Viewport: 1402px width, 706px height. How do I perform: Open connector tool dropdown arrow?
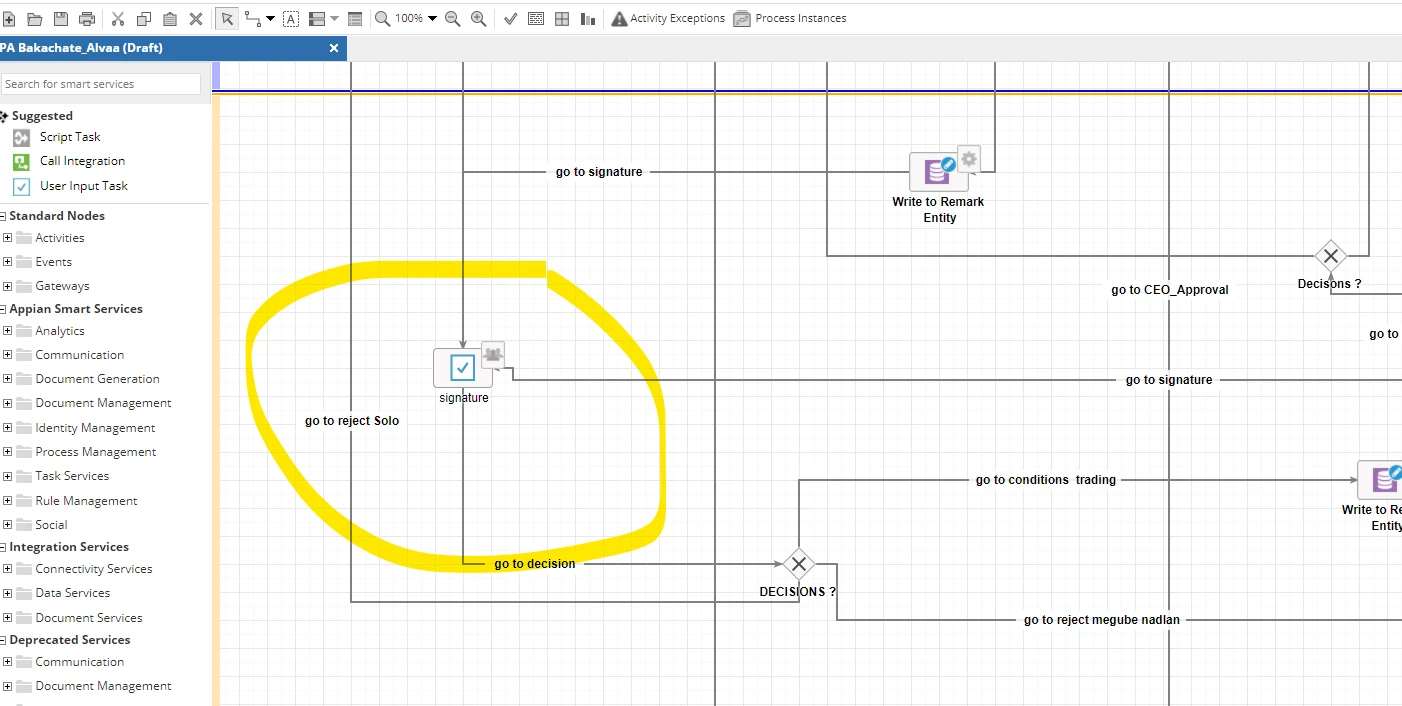tap(271, 18)
